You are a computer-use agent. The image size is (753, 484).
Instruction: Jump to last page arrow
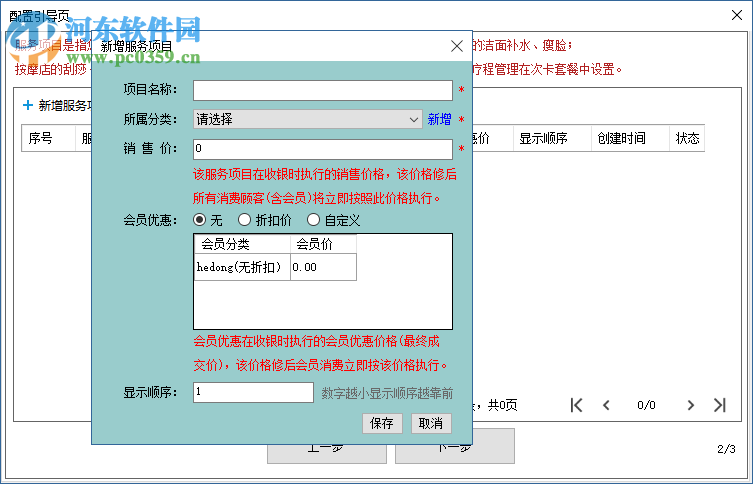click(x=719, y=405)
